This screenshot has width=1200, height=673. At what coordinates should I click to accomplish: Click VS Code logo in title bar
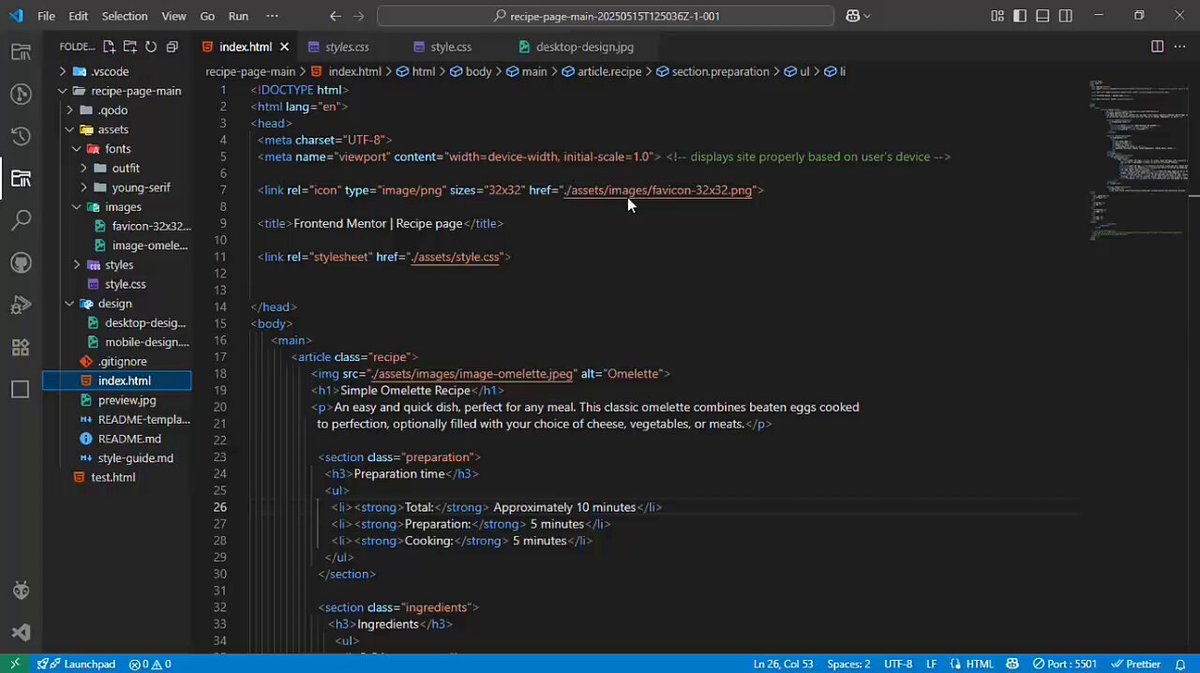(15, 16)
